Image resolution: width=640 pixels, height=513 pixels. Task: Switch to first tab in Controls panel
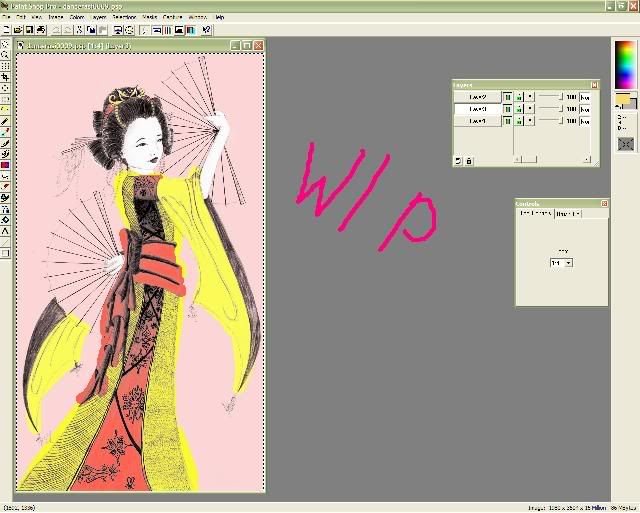click(536, 213)
